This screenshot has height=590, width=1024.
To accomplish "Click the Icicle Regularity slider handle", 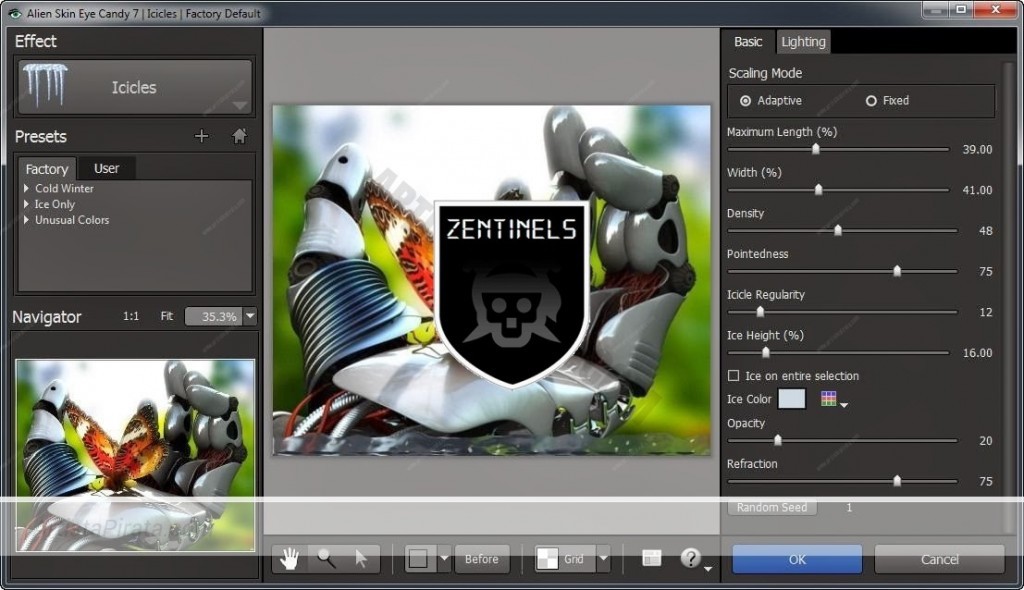I will [760, 312].
